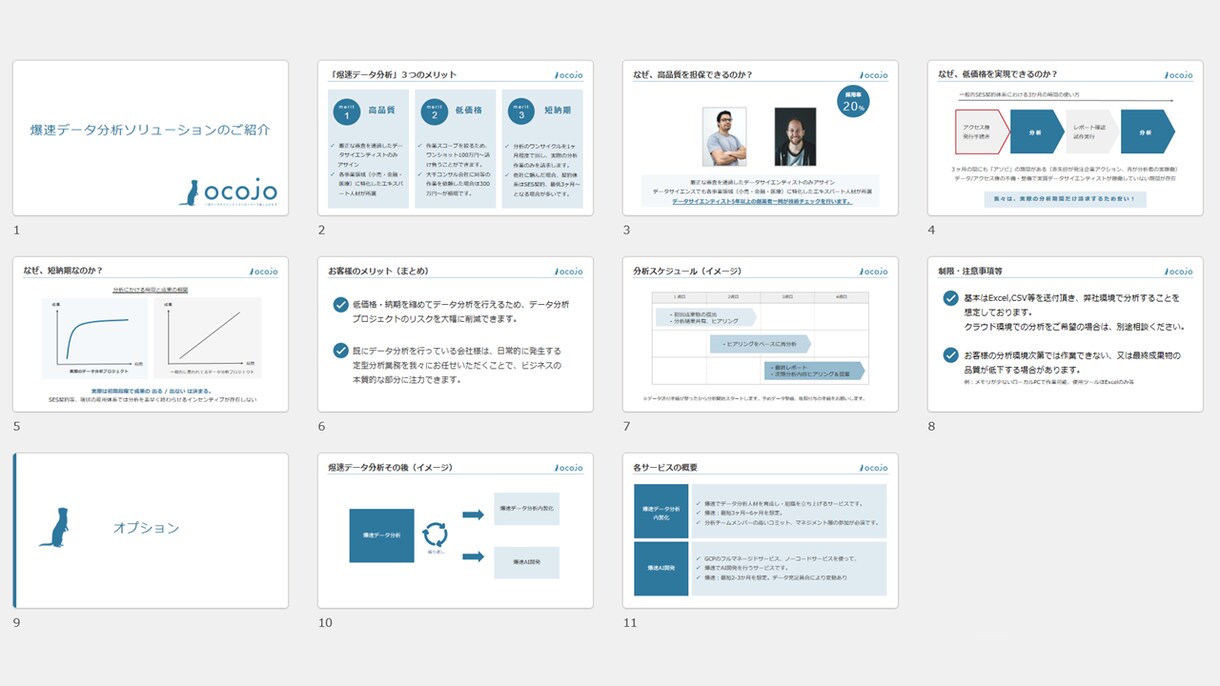Screen dimensions: 1220x686
Task: Select slide 2 about 3つのメリット
Action: click(455, 138)
